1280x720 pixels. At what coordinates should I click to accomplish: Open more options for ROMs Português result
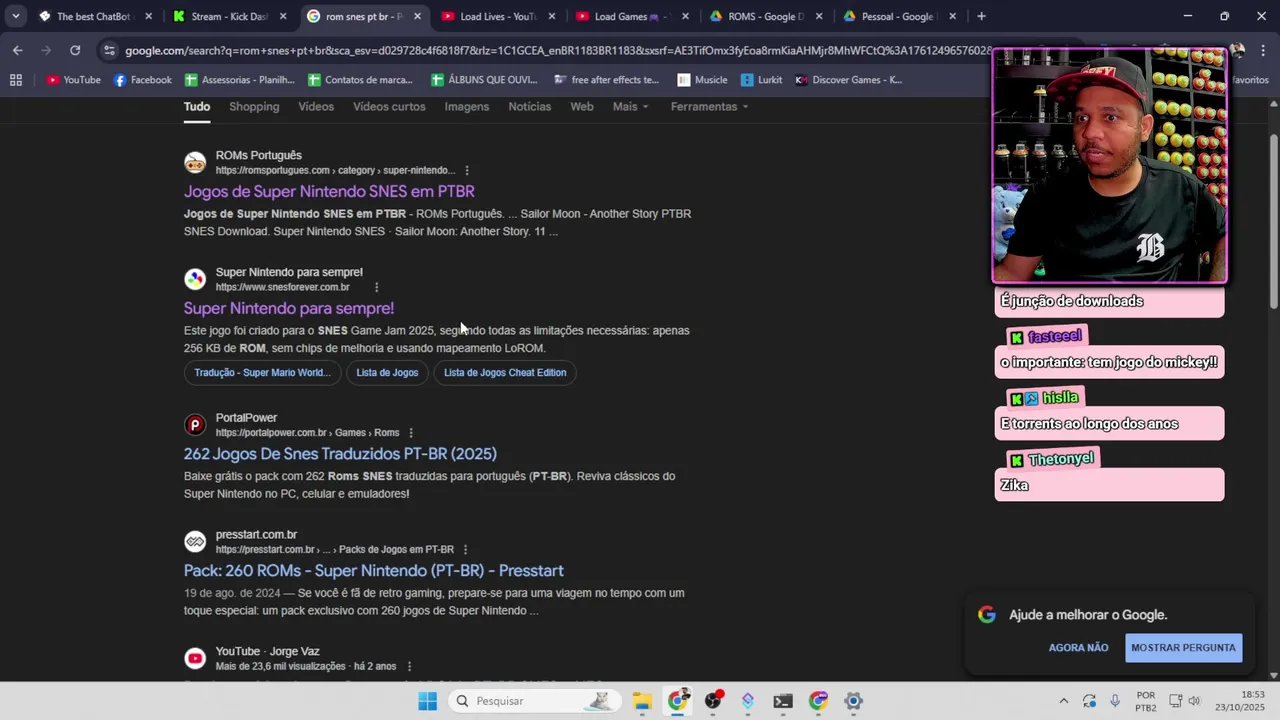pyautogui.click(x=467, y=171)
